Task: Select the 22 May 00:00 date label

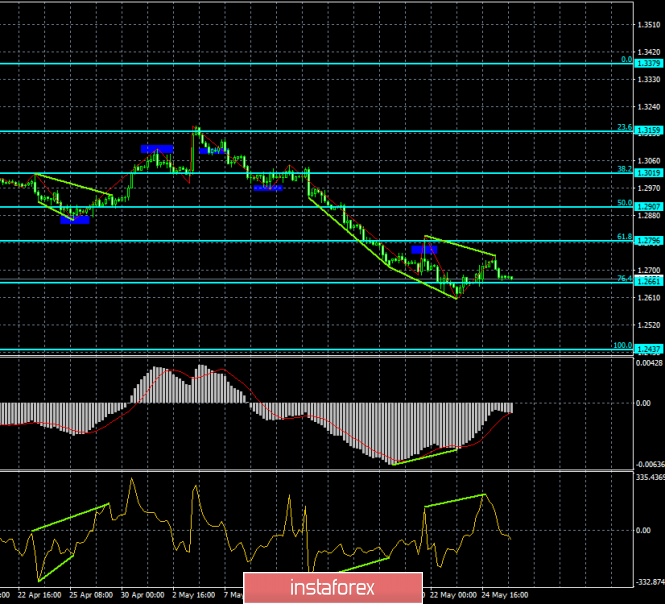Action: point(453,595)
